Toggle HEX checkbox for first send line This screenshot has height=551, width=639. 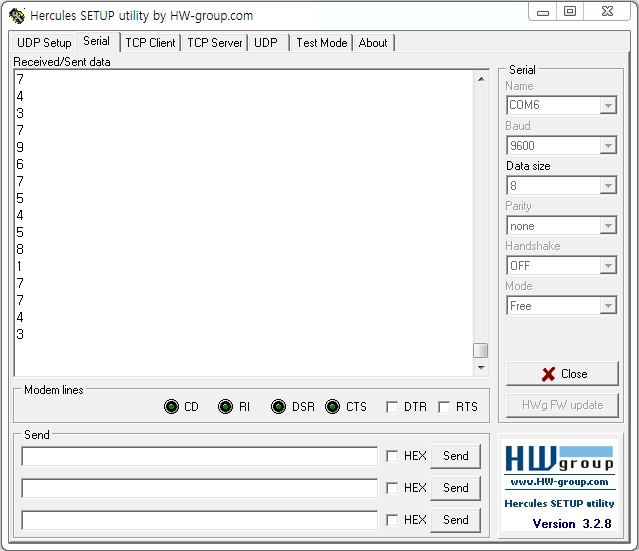tap(392, 456)
